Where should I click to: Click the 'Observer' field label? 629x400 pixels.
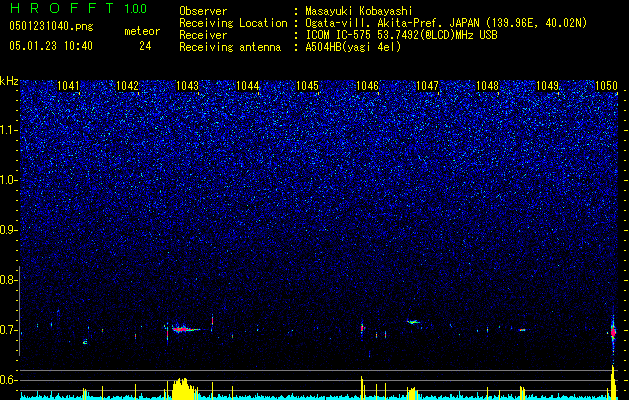pos(203,11)
